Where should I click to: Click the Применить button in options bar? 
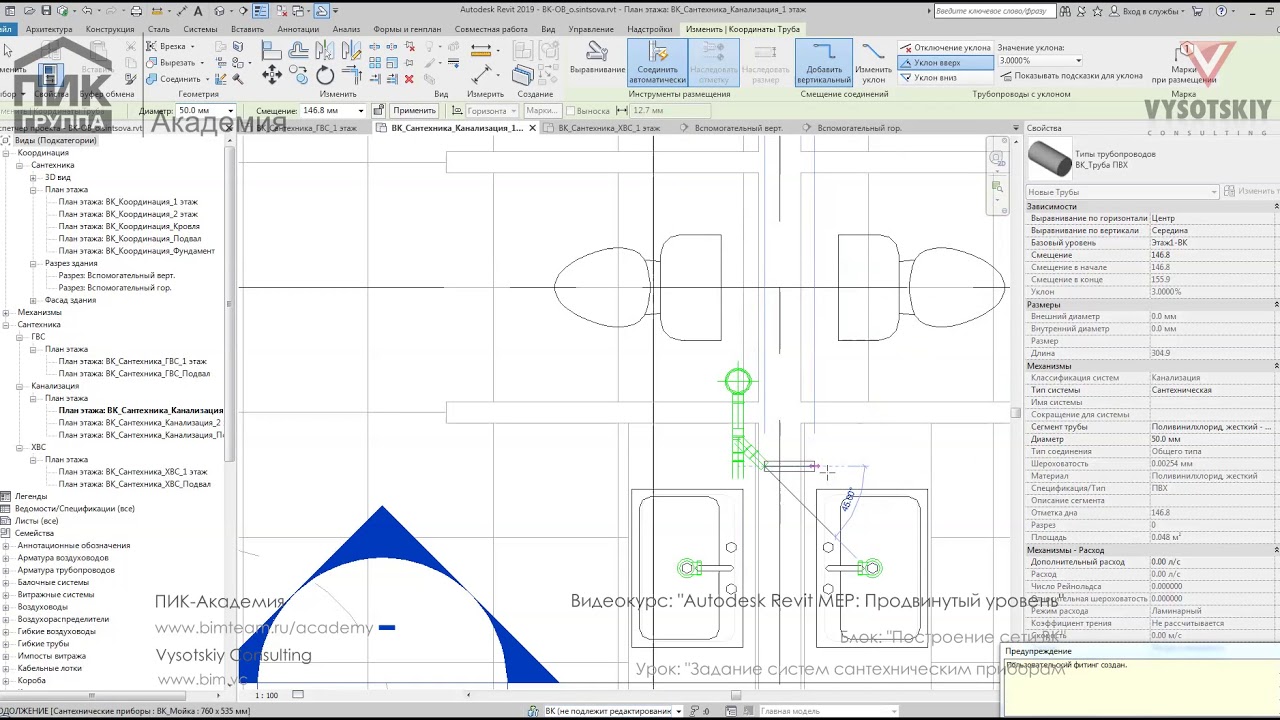[x=414, y=111]
